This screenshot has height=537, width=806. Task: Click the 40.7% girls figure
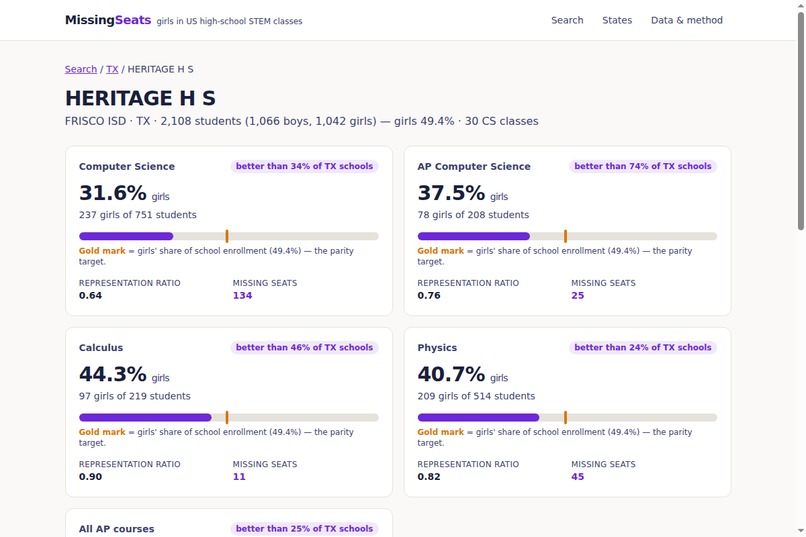pyautogui.click(x=463, y=375)
